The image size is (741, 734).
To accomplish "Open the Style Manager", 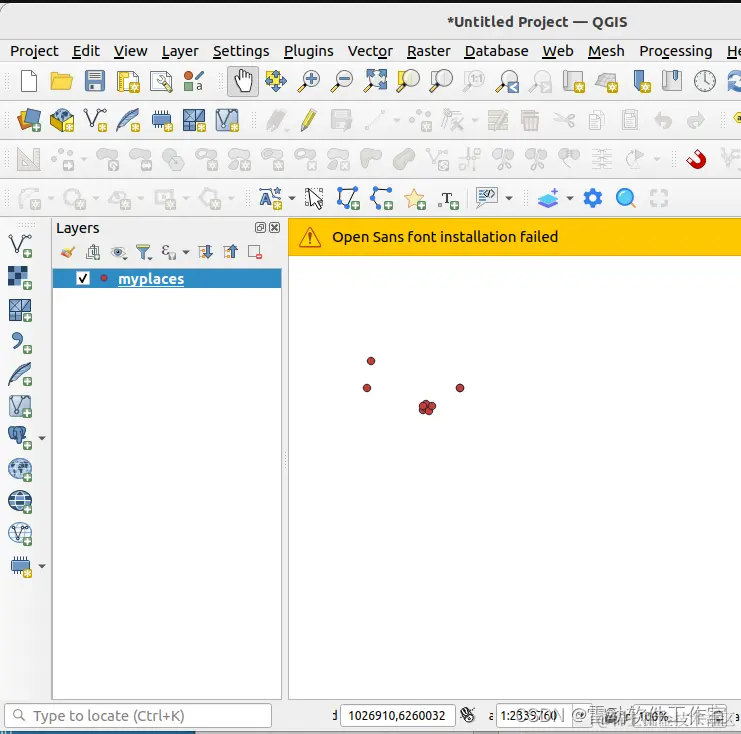I will [x=194, y=81].
